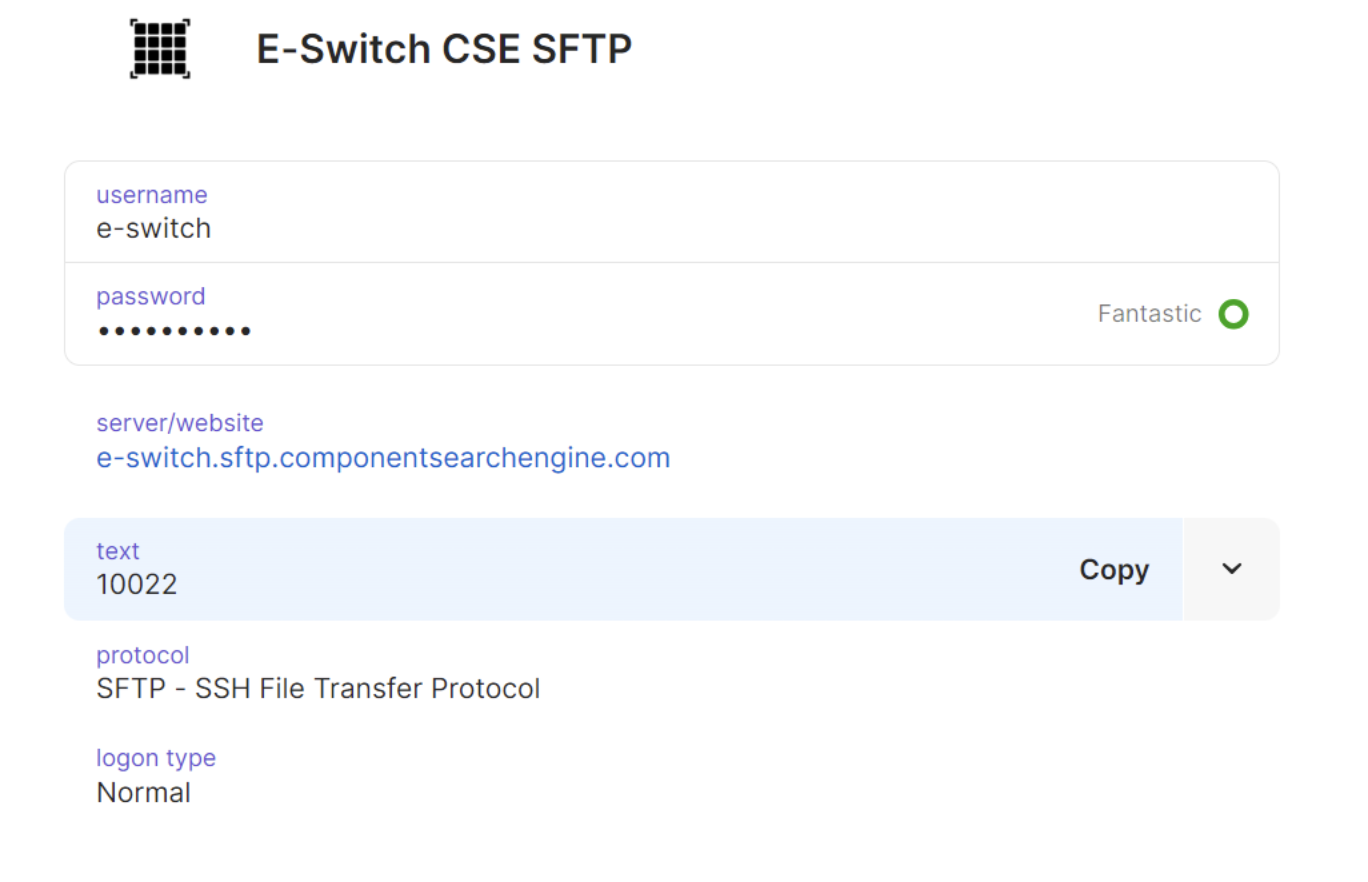Click empty area of the highlighted text row
1368x882 pixels.
pyautogui.click(x=600, y=569)
